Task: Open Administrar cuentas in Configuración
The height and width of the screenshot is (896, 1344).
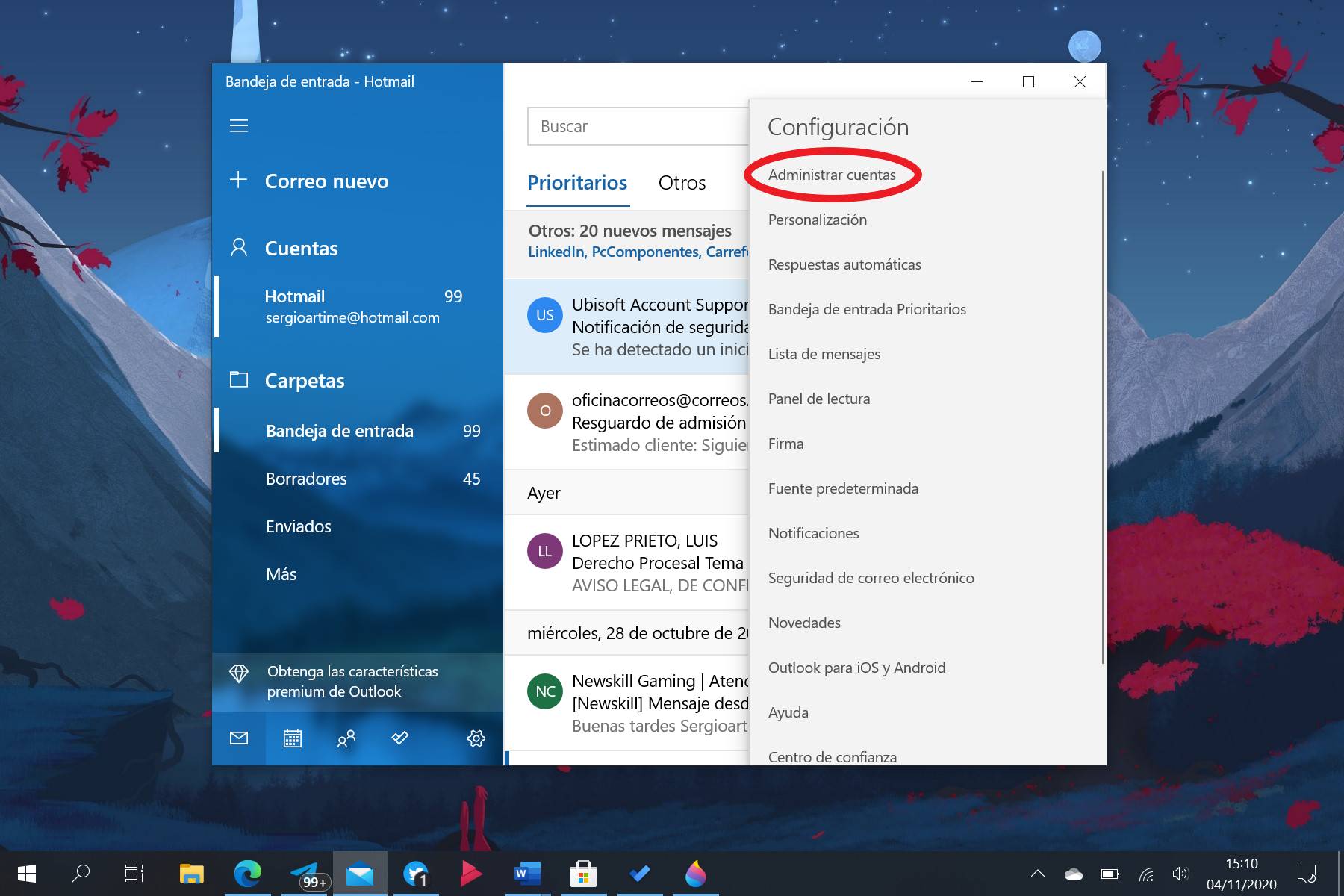Action: coord(833,175)
